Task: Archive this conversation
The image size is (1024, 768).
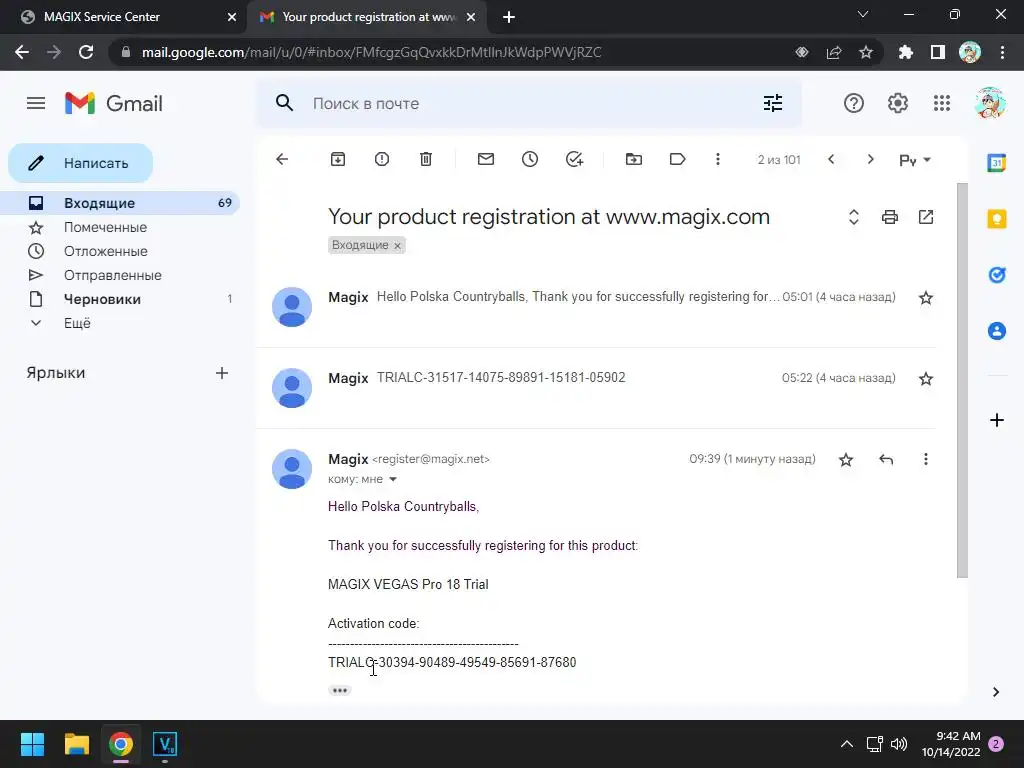Action: pos(338,159)
